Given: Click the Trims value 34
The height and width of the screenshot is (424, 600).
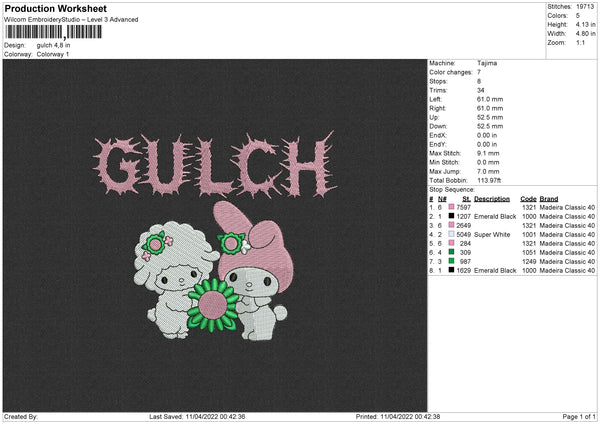Looking at the screenshot, I should [481, 90].
